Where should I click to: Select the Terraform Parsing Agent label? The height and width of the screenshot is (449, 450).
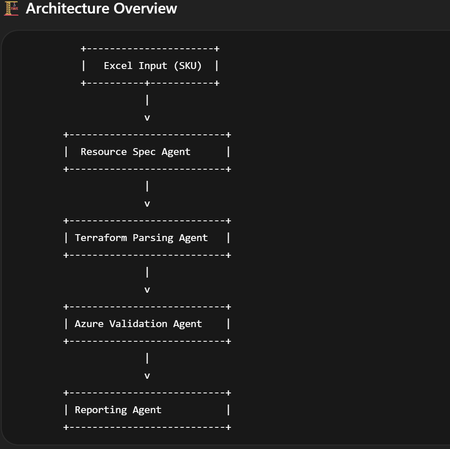(x=141, y=238)
